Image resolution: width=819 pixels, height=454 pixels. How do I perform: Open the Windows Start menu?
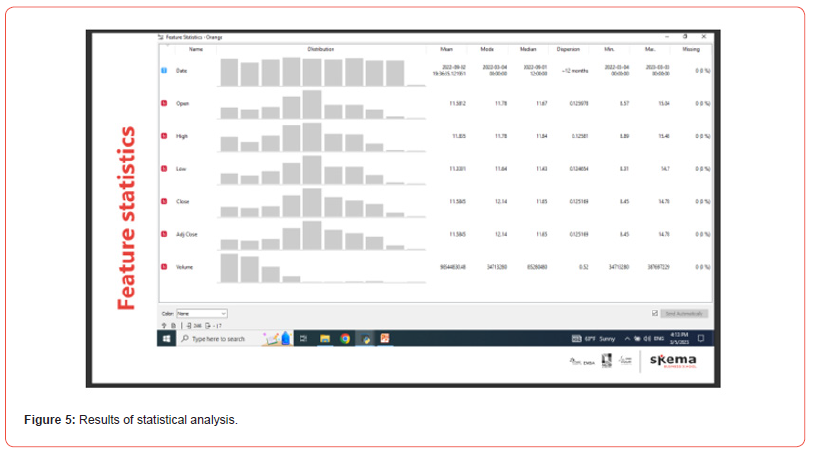click(x=167, y=339)
